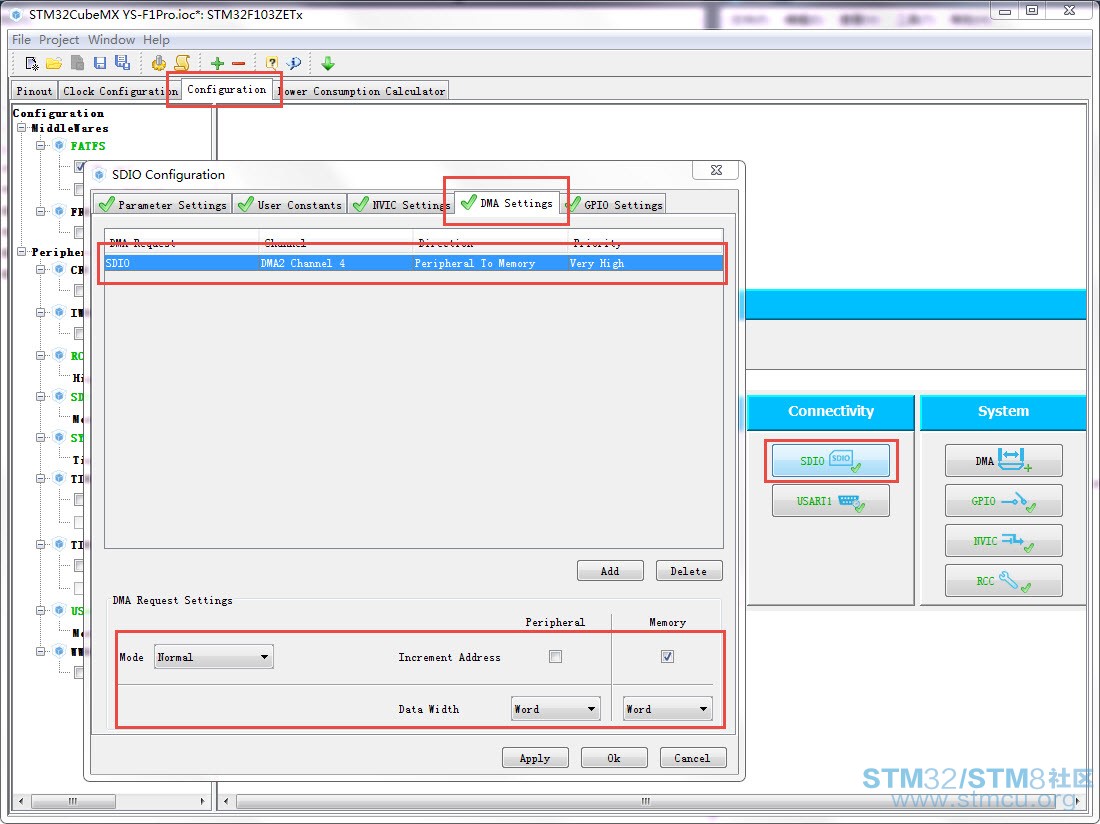Toggle Peripheral Increment Address checkbox
Viewport: 1100px width, 824px height.
pyautogui.click(x=556, y=656)
